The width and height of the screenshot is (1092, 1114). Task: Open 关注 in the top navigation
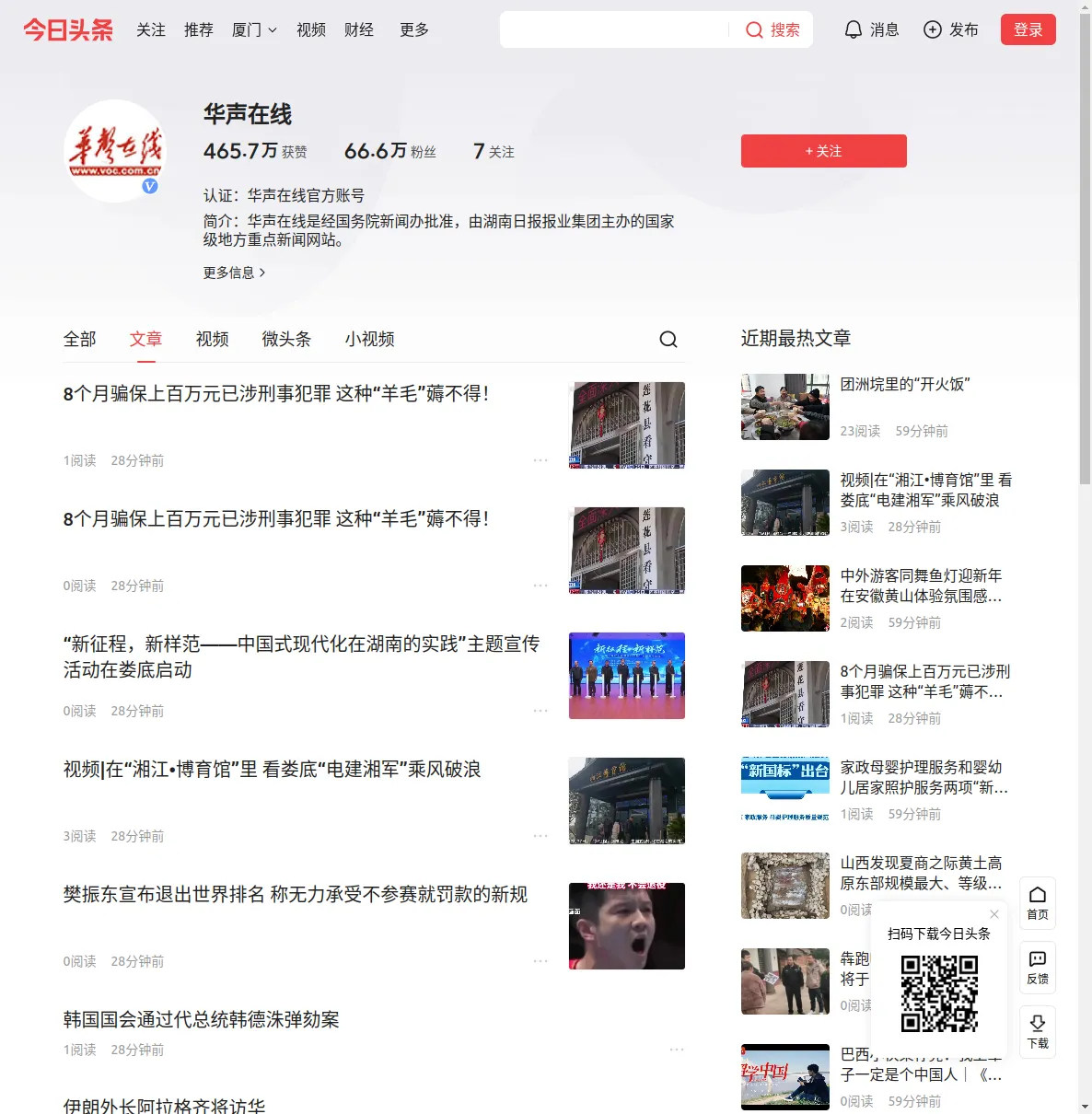coord(151,29)
